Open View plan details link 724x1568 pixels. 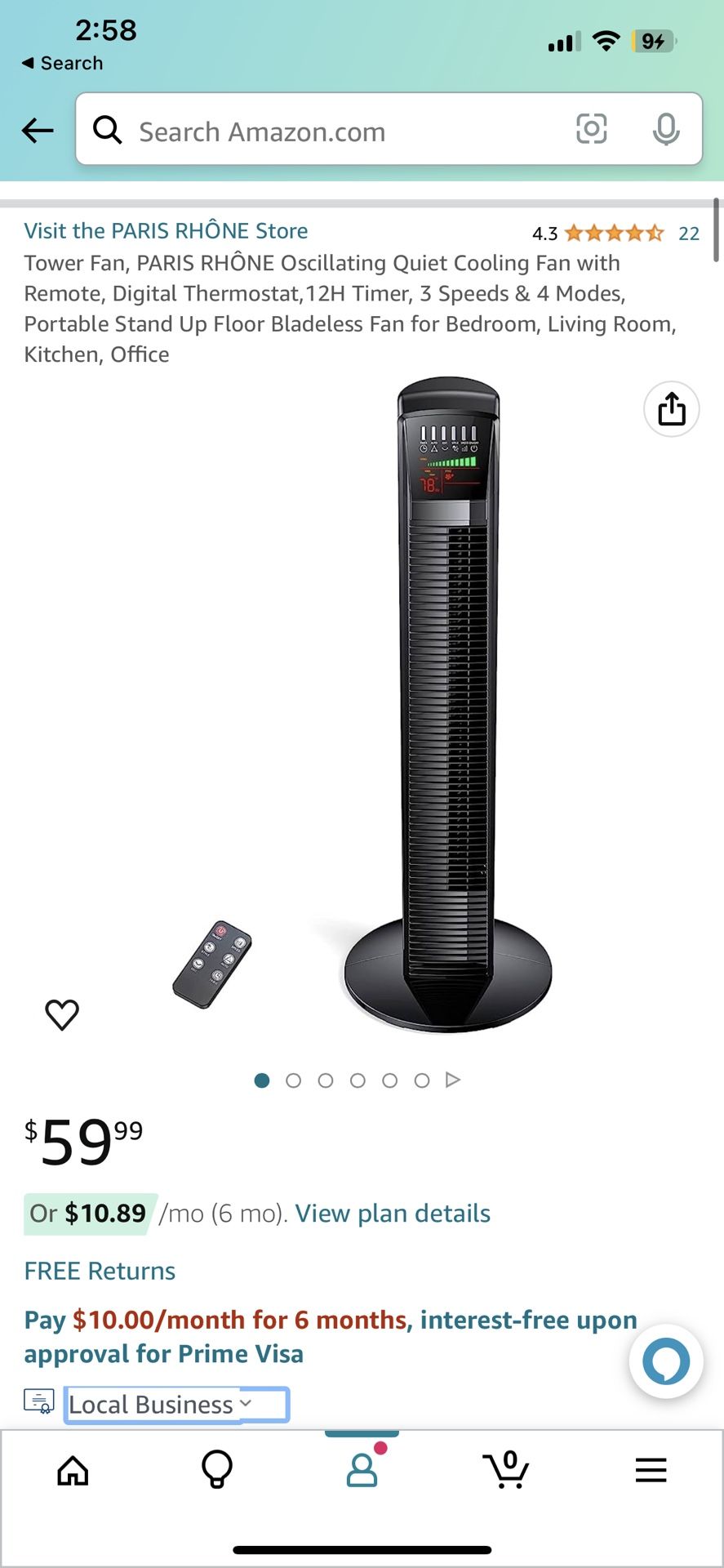[x=393, y=1214]
